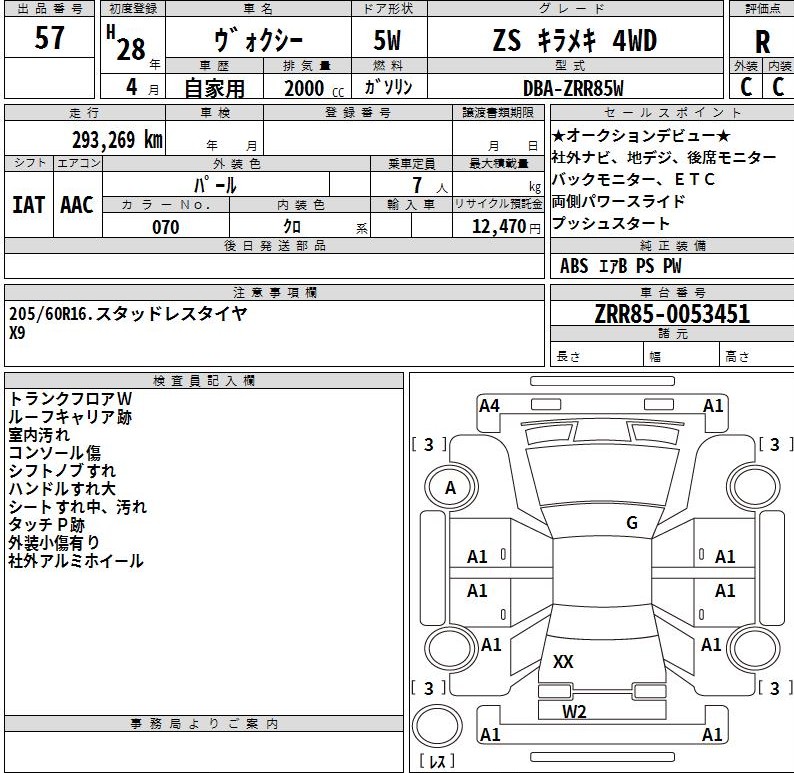The height and width of the screenshot is (773, 794).
Task: Click the 登録番号 header
Action: tap(358, 112)
